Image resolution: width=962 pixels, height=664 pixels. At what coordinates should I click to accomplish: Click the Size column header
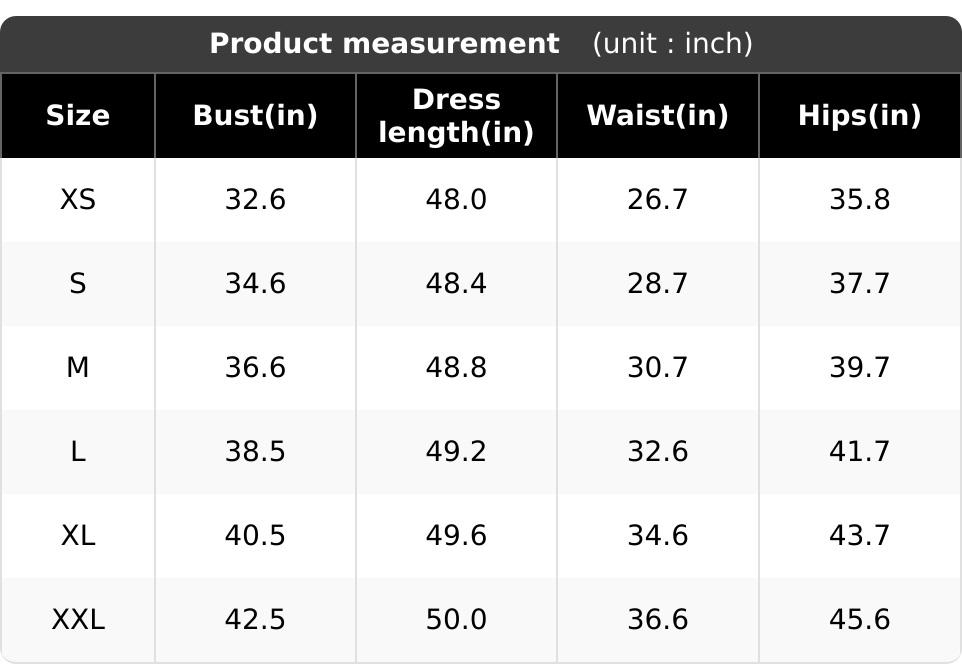click(78, 115)
